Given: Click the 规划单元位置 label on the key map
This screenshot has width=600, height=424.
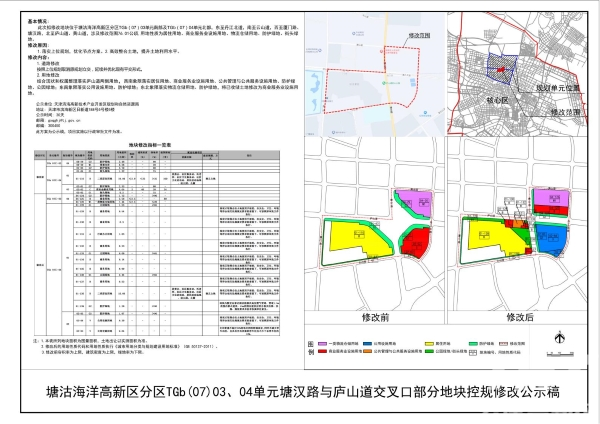Looking at the screenshot, I should tap(557, 88).
